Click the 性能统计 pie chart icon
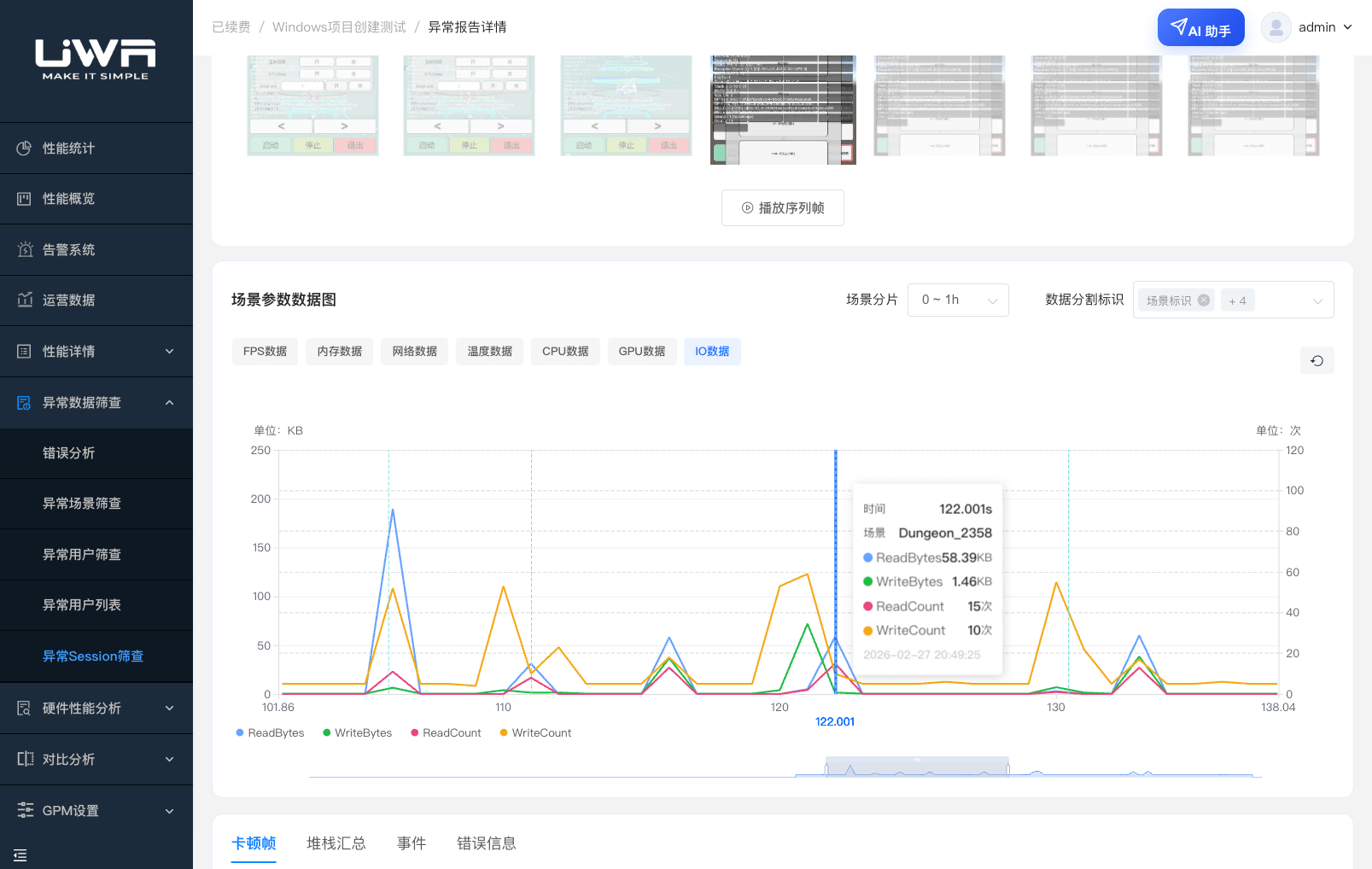 tap(24, 148)
